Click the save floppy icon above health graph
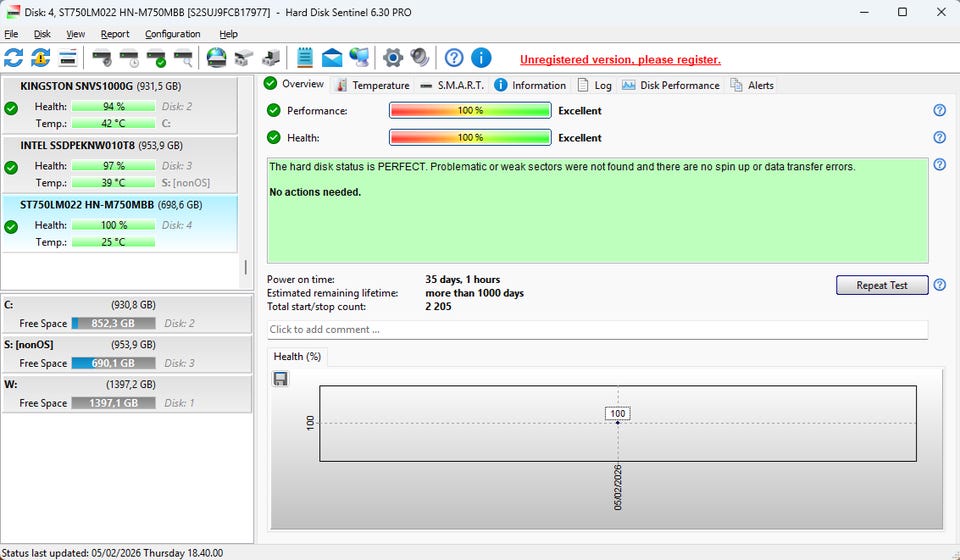 281,378
